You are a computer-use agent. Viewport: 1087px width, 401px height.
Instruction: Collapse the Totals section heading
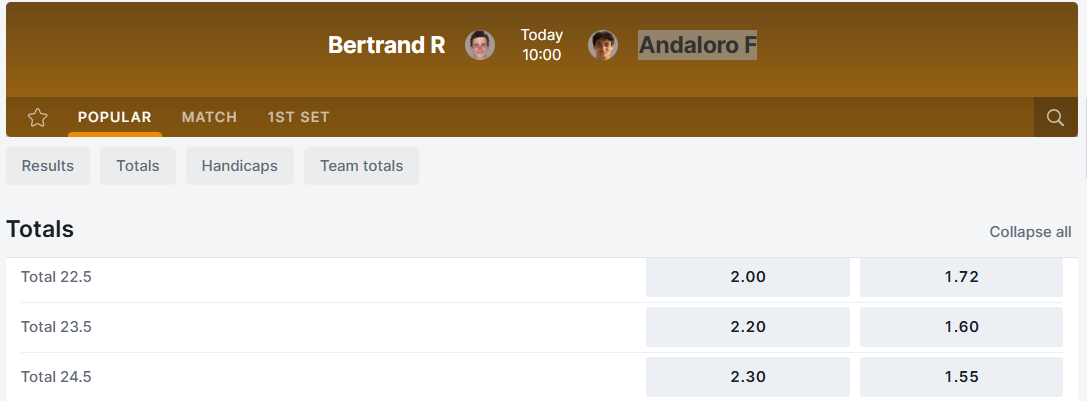40,229
